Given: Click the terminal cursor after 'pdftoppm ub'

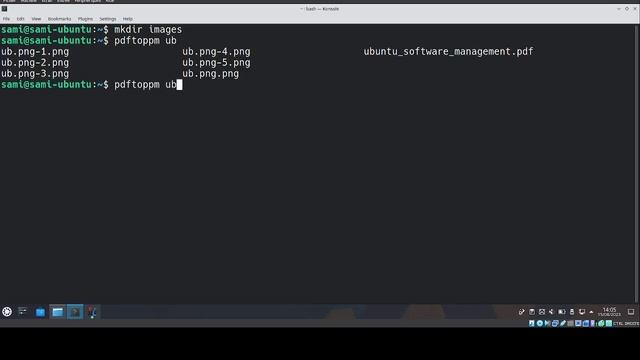Looking at the screenshot, I should click(x=180, y=84).
